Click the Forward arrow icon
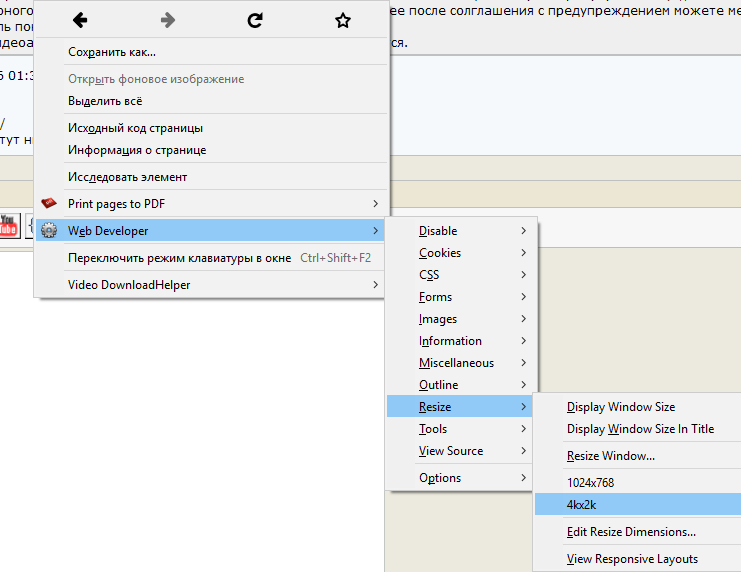The height and width of the screenshot is (572, 741). (x=168, y=20)
